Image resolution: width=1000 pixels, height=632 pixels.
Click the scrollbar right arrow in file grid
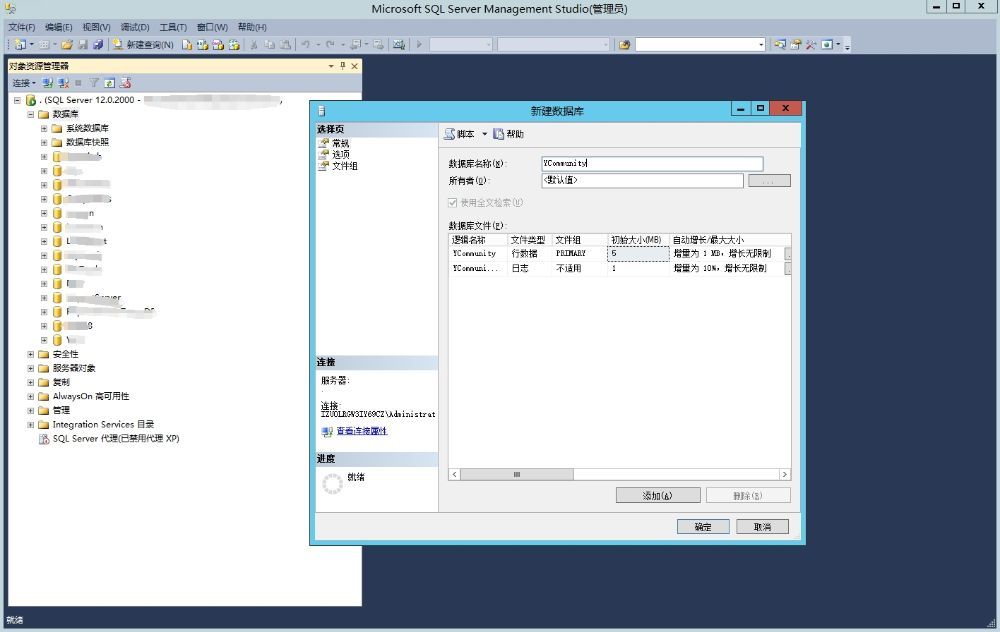click(784, 474)
